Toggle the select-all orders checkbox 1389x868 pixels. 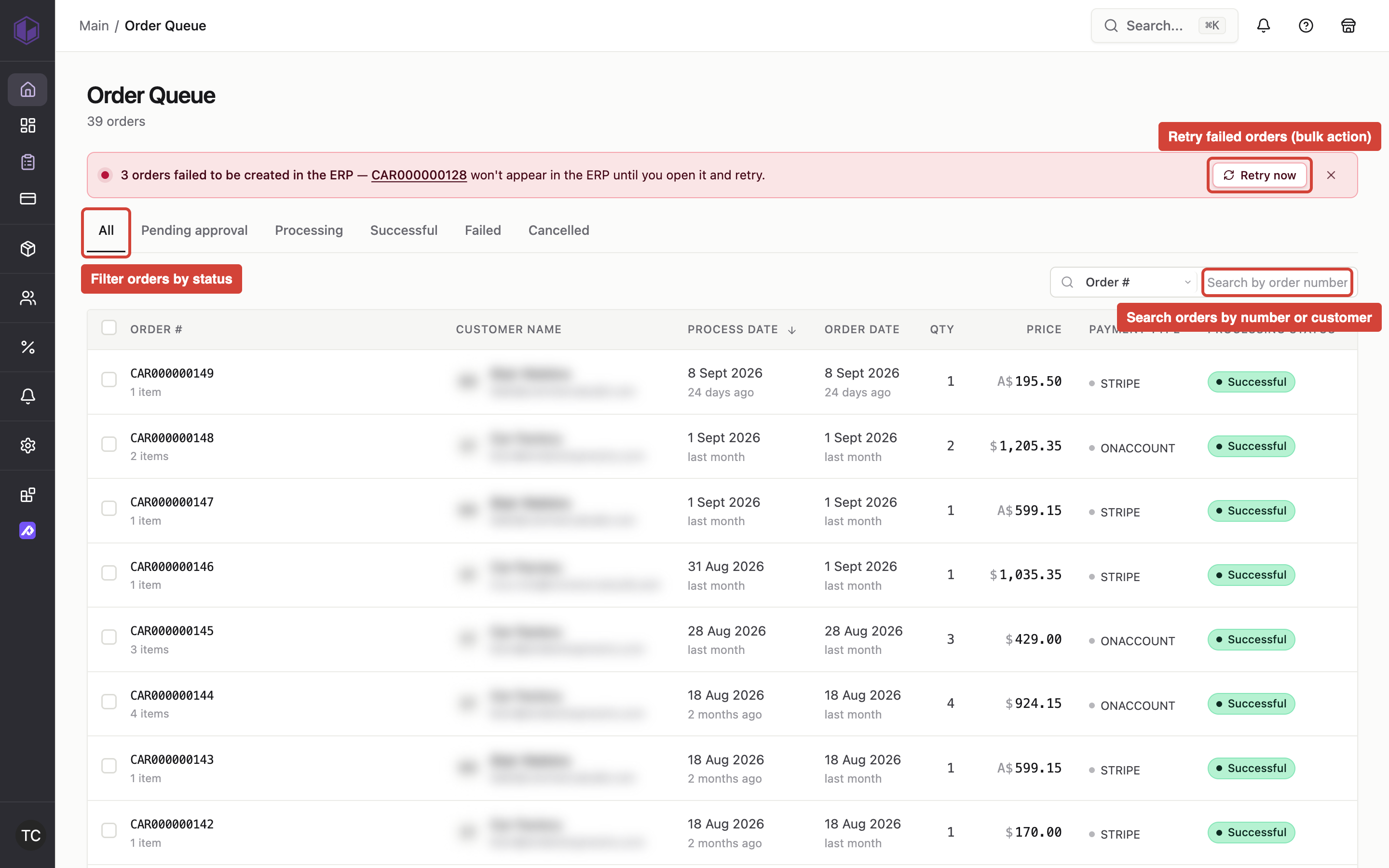[x=109, y=328]
